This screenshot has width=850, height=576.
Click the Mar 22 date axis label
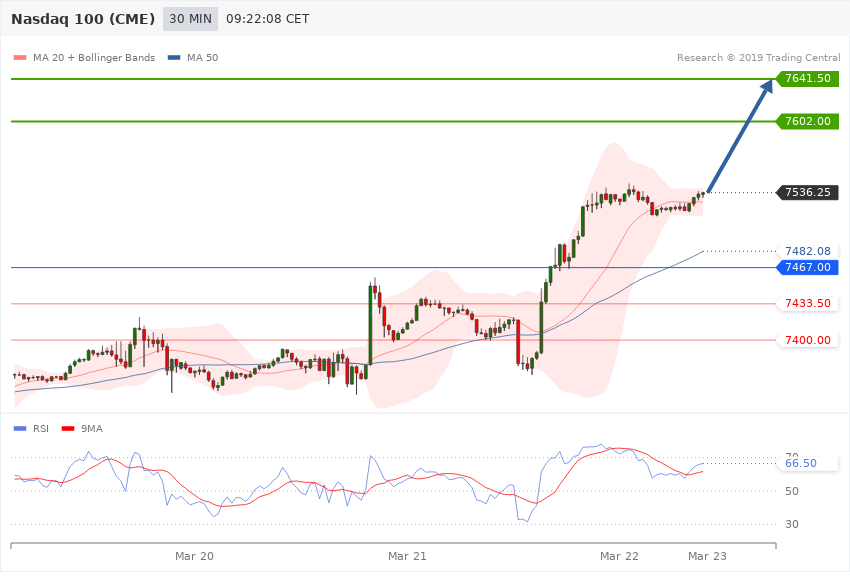point(619,556)
